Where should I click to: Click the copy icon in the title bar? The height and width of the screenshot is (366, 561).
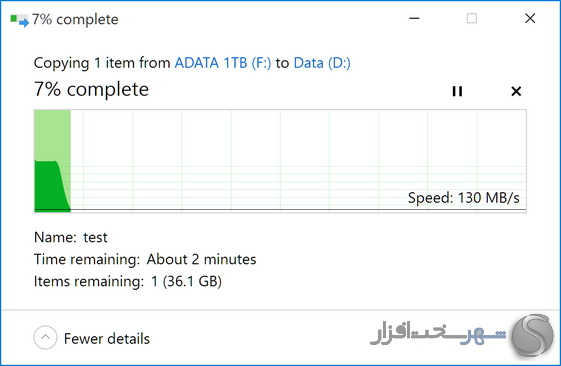coord(19,20)
